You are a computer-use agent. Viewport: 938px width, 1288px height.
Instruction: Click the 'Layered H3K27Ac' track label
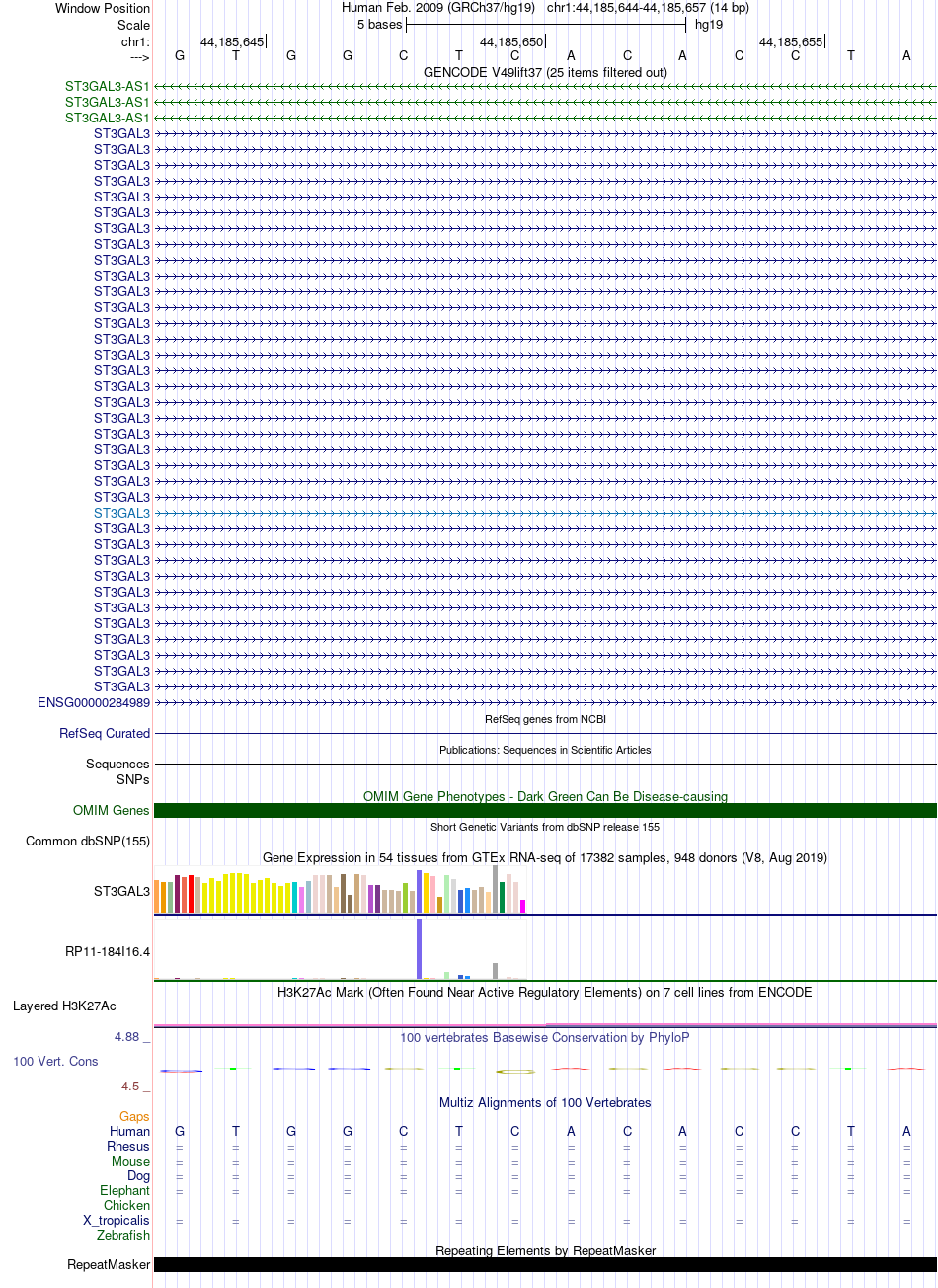click(x=64, y=1006)
